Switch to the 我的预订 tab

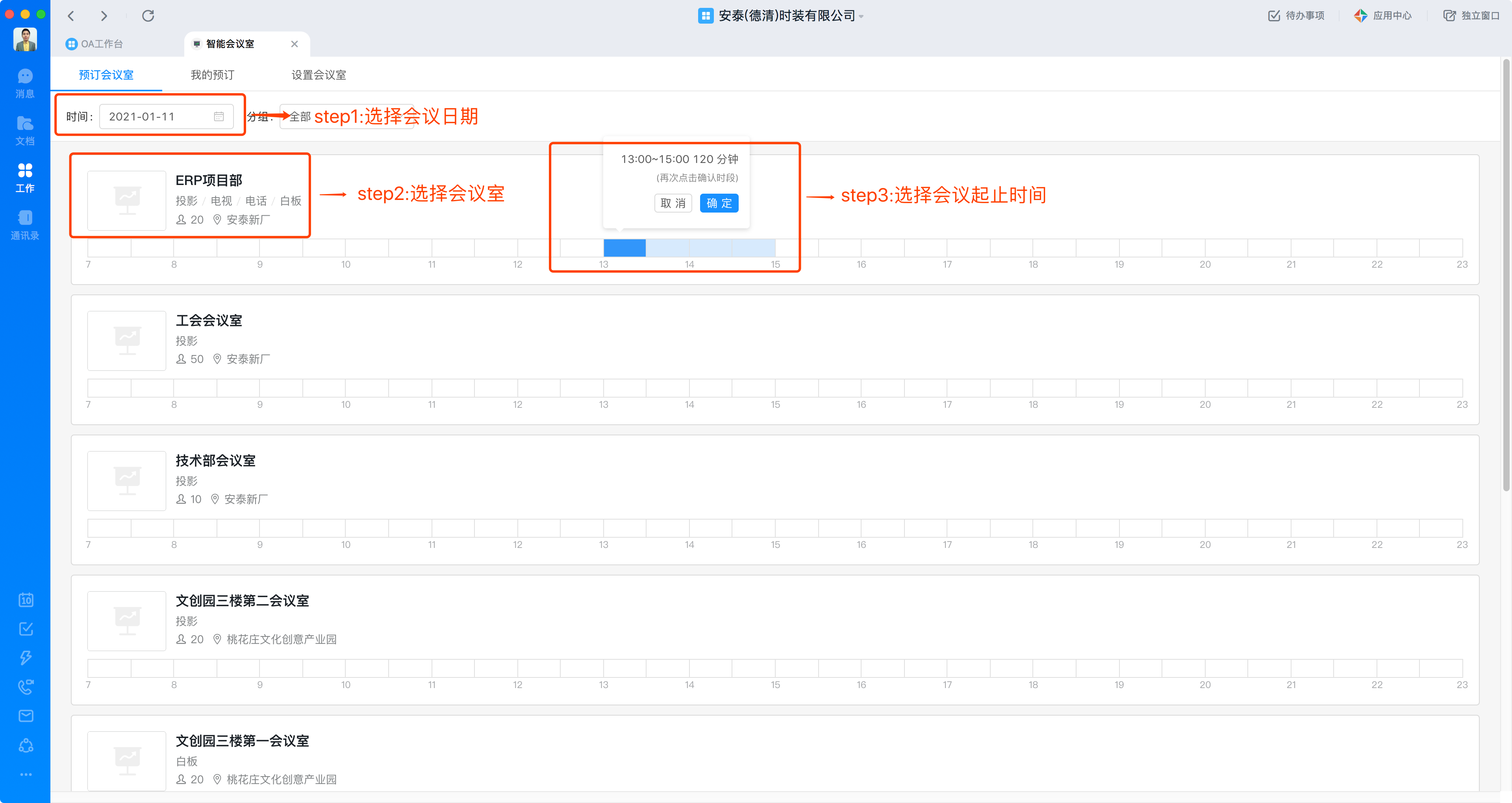click(x=212, y=74)
